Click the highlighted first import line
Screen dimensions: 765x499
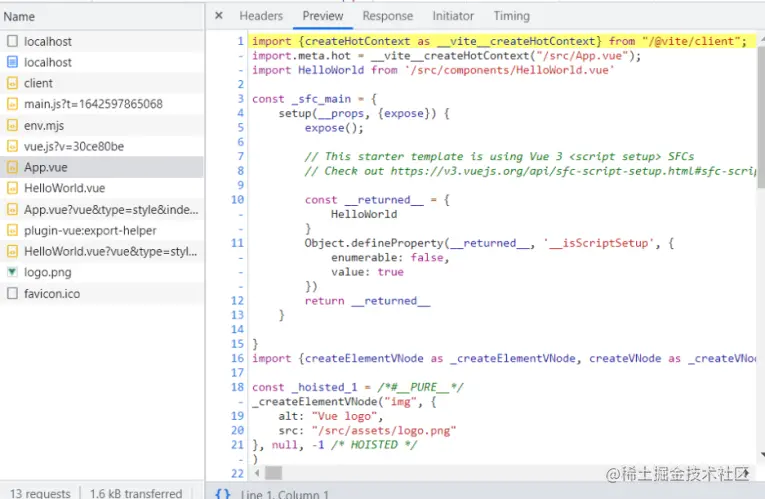pyautogui.click(x=503, y=41)
